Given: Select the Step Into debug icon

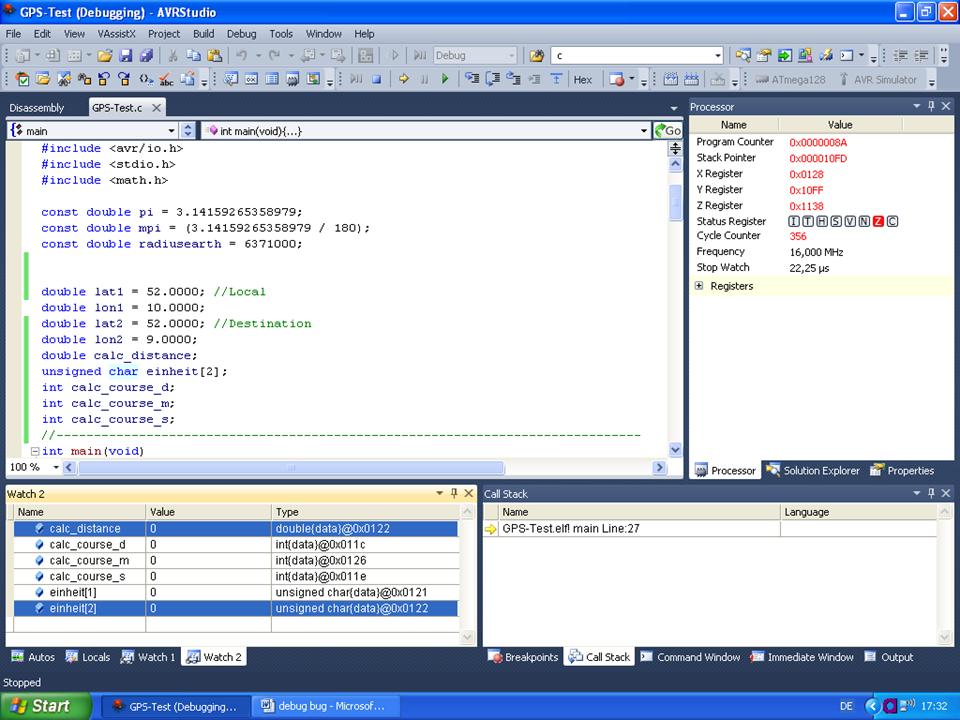Looking at the screenshot, I should [473, 78].
